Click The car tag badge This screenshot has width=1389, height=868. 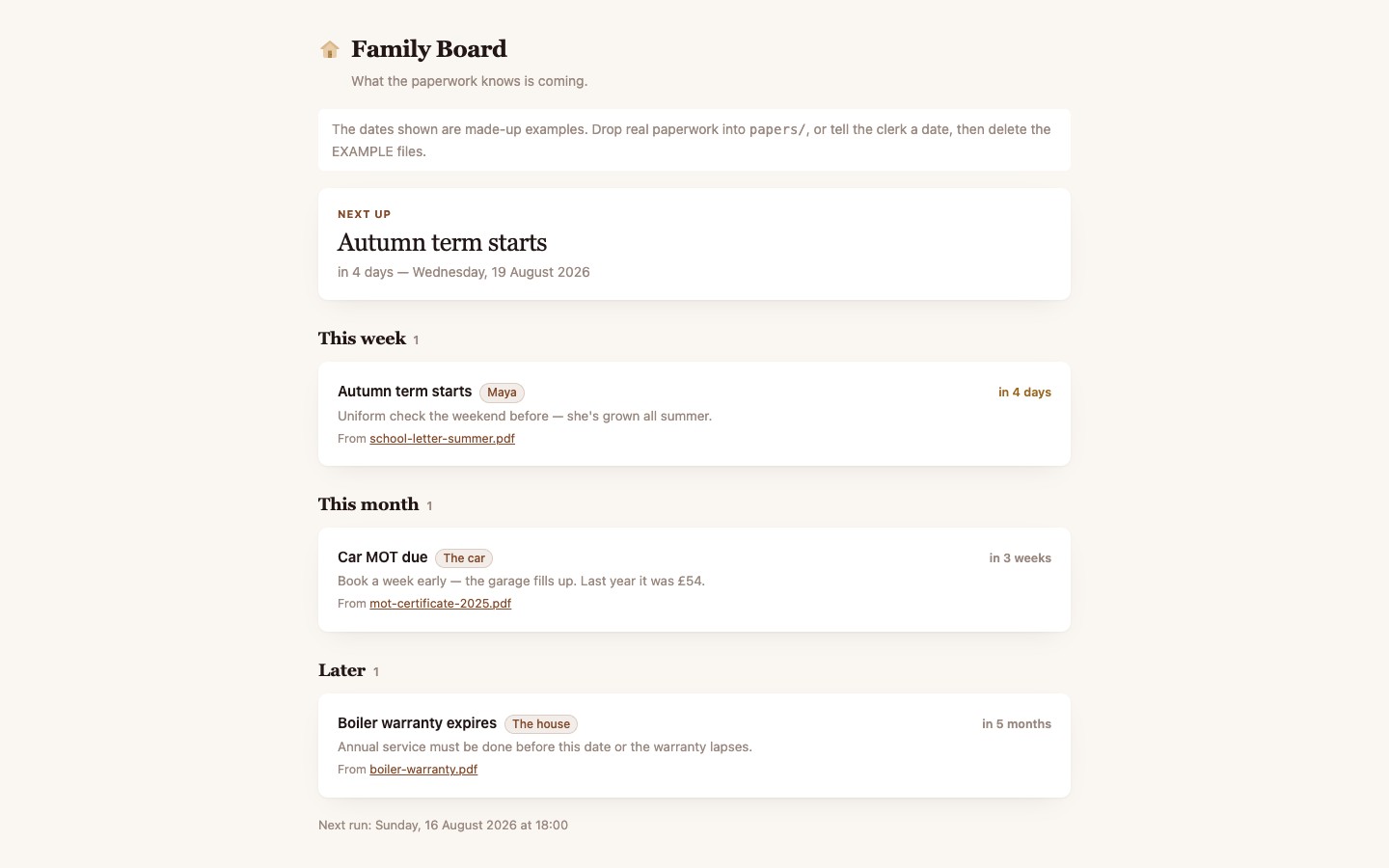pos(464,558)
